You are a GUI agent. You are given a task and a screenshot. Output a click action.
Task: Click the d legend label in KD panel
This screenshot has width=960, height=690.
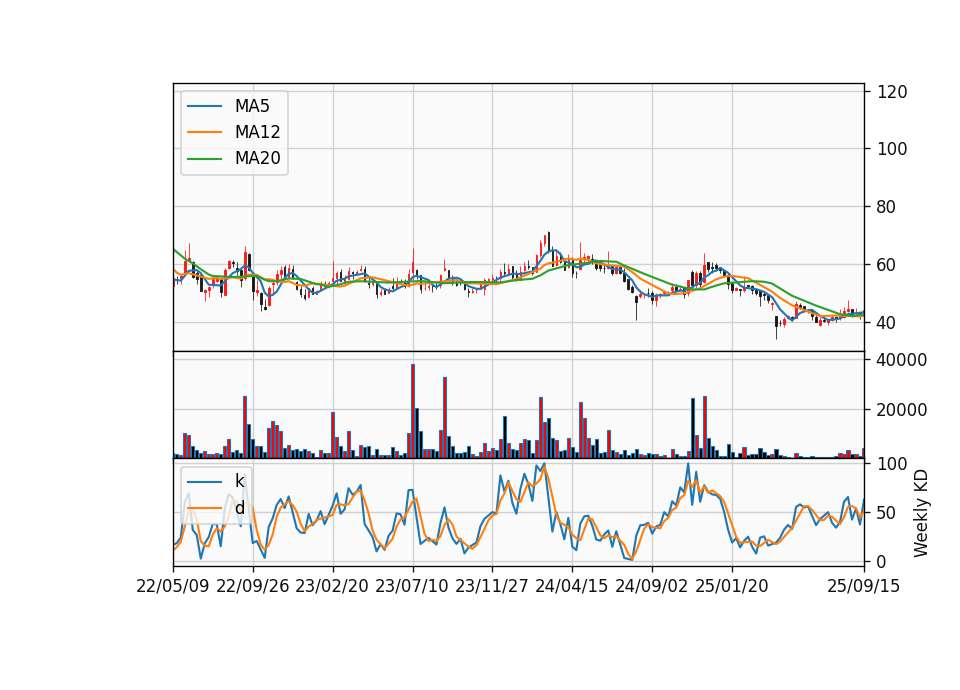pyautogui.click(x=240, y=508)
